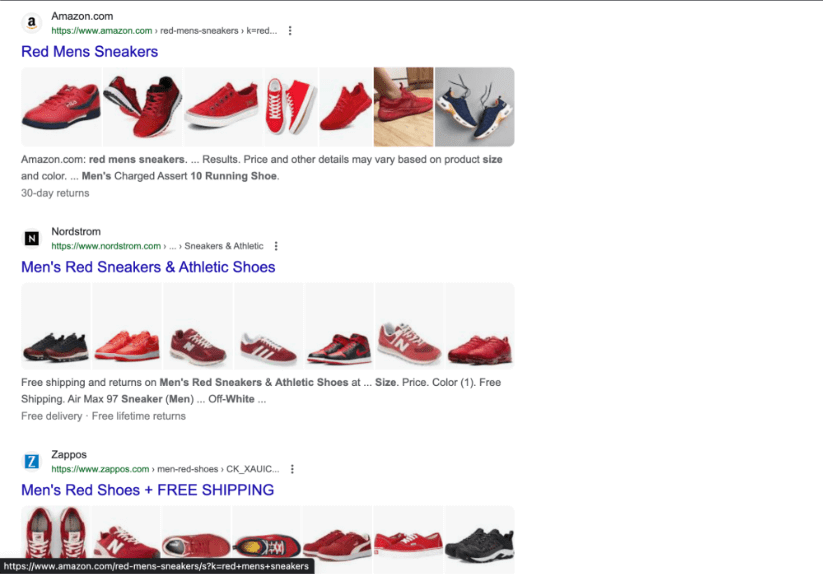Viewport: 823px width, 574px height.
Task: Select Nordstrom bright orange-red sneakers thumbnail
Action: [127, 326]
